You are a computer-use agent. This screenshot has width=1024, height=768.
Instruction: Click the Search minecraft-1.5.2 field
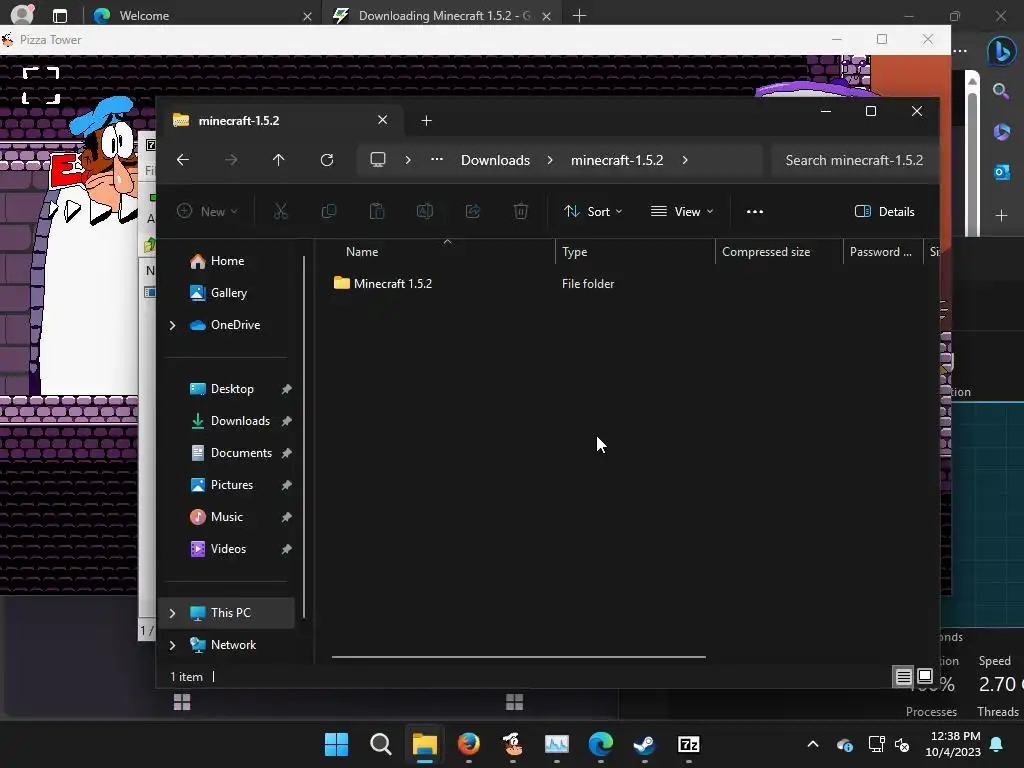[x=854, y=160]
